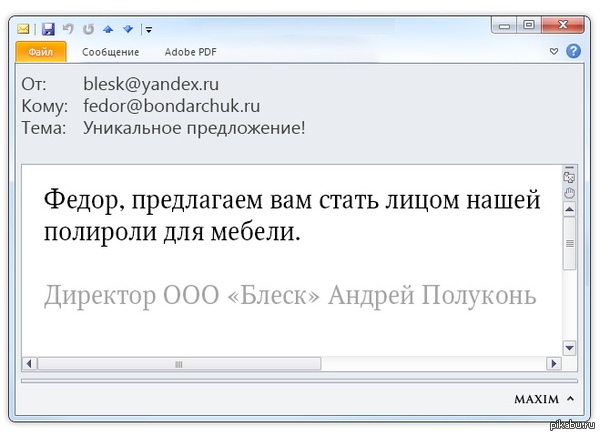Viewport: 600px width, 436px height.
Task: Open the Adobe PDF tab
Action: (x=192, y=51)
